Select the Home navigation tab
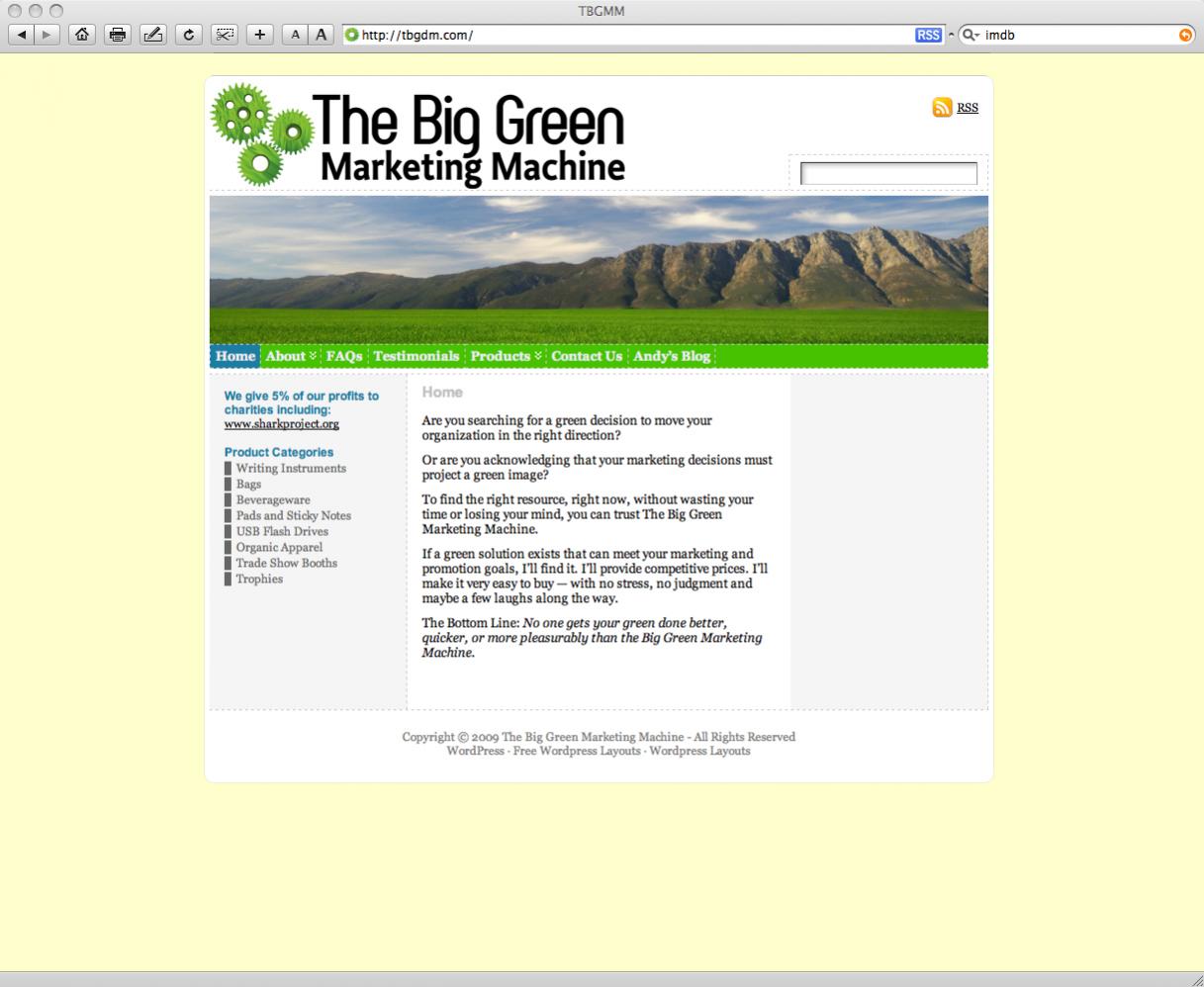The width and height of the screenshot is (1204, 987). point(235,356)
